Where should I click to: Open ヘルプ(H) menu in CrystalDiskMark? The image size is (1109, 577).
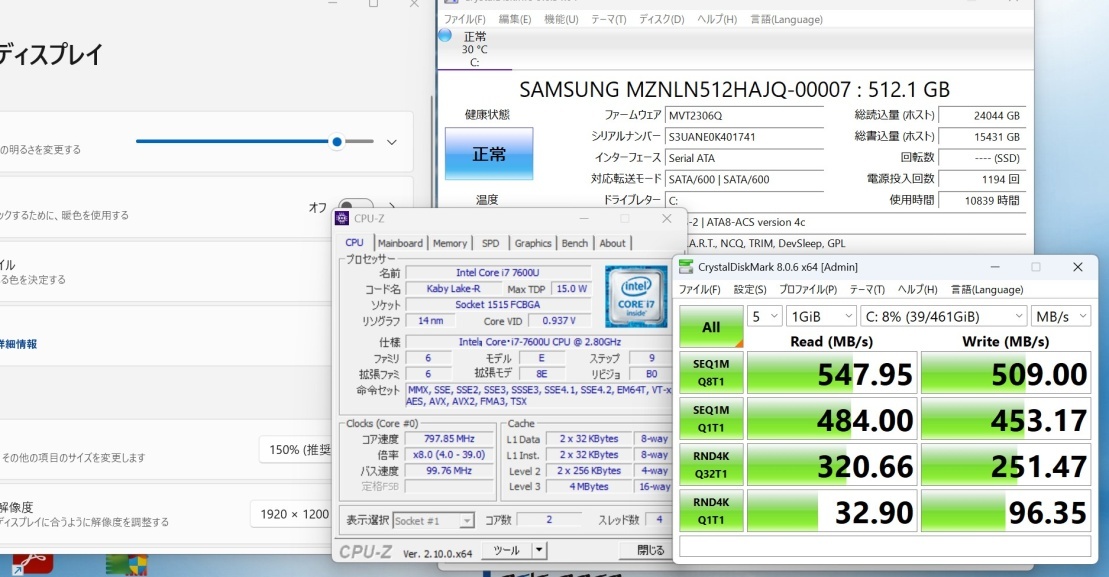coord(917,289)
